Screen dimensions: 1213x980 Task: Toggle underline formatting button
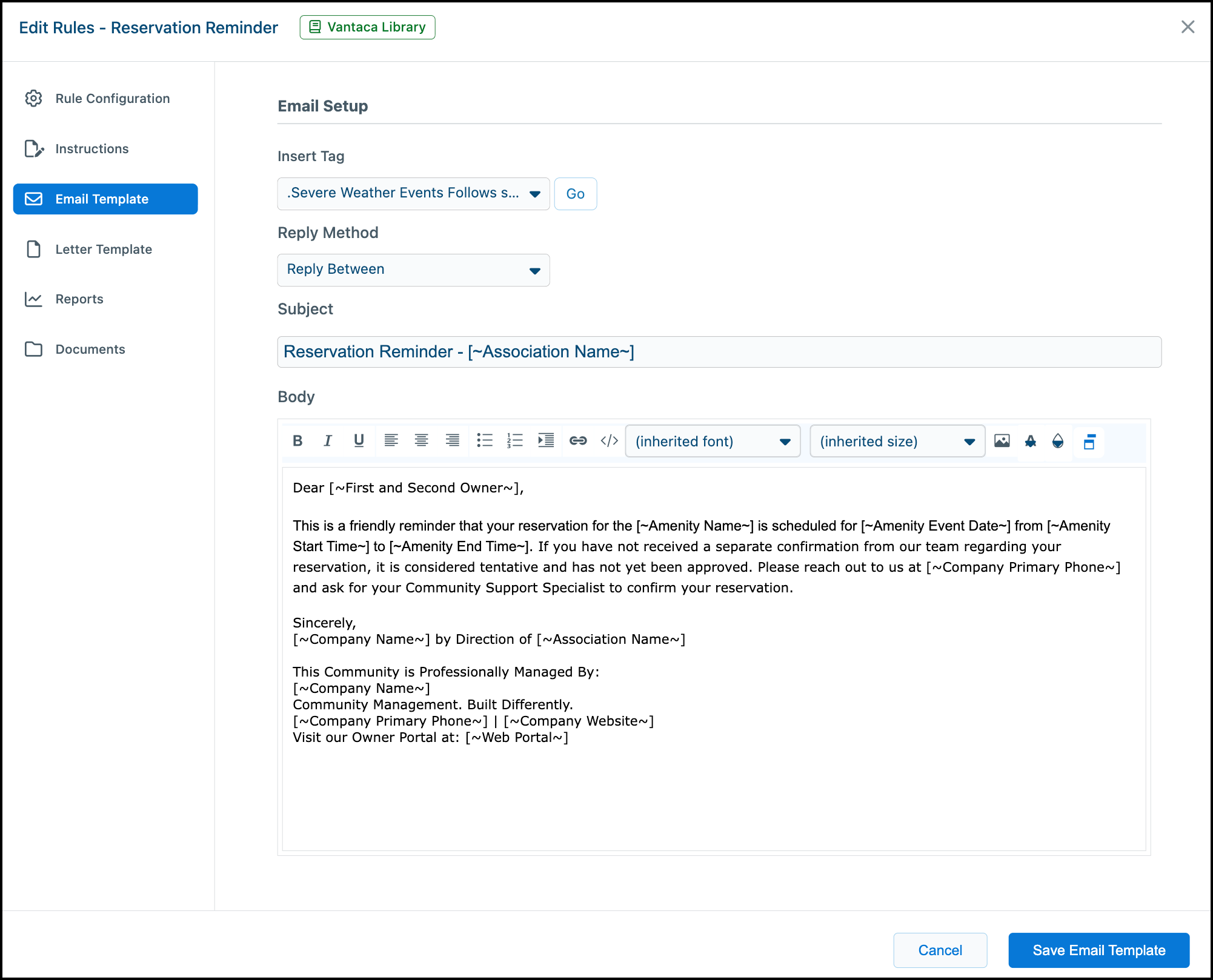[x=359, y=441]
